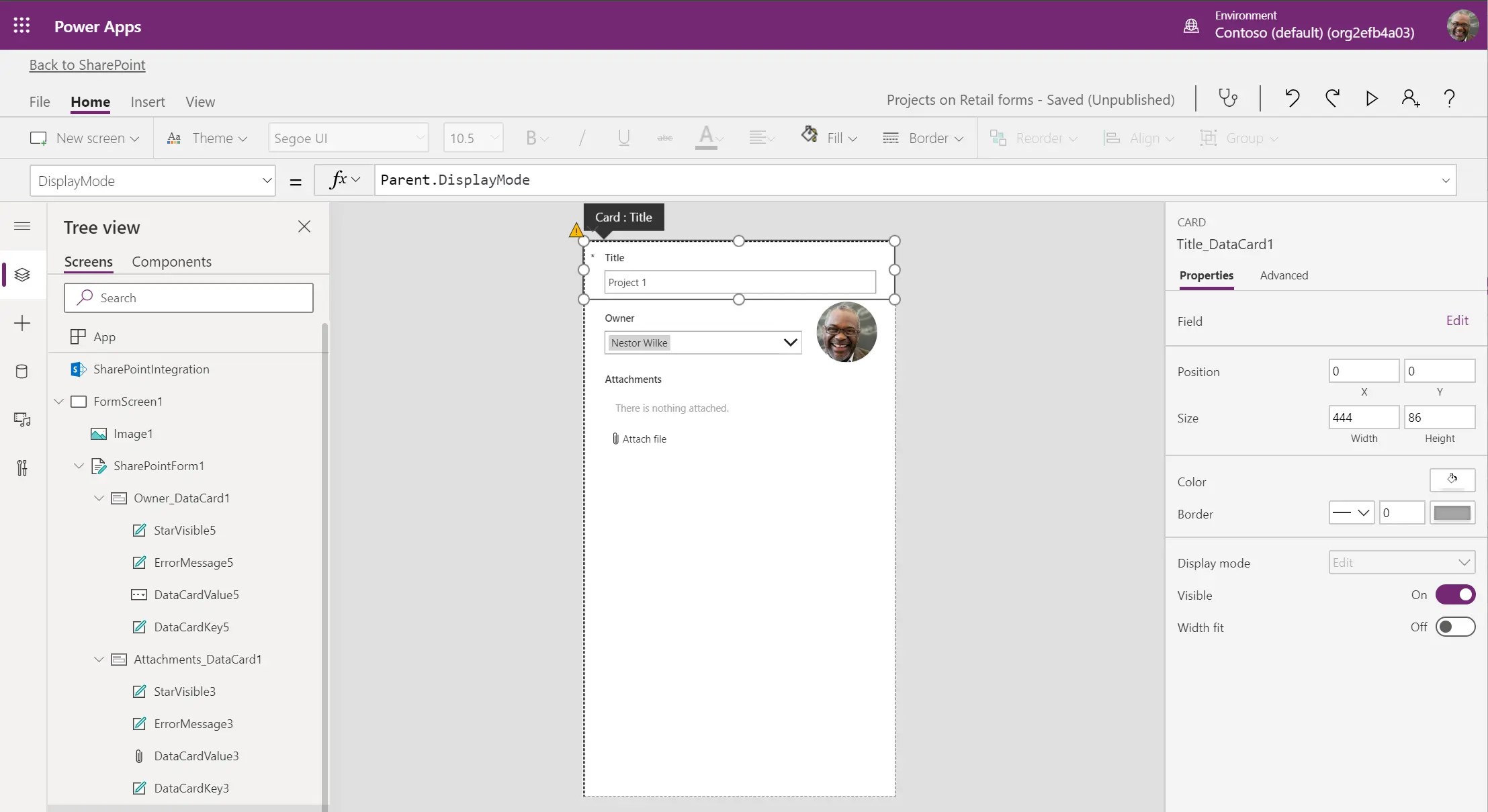Open the Advanced tools icon in sidebar
Image resolution: width=1488 pixels, height=812 pixels.
pyautogui.click(x=22, y=468)
